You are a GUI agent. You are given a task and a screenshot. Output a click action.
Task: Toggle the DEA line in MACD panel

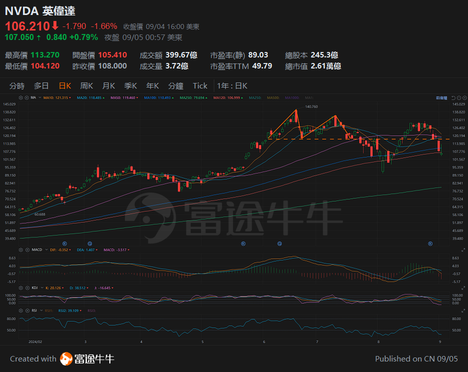click(86, 250)
